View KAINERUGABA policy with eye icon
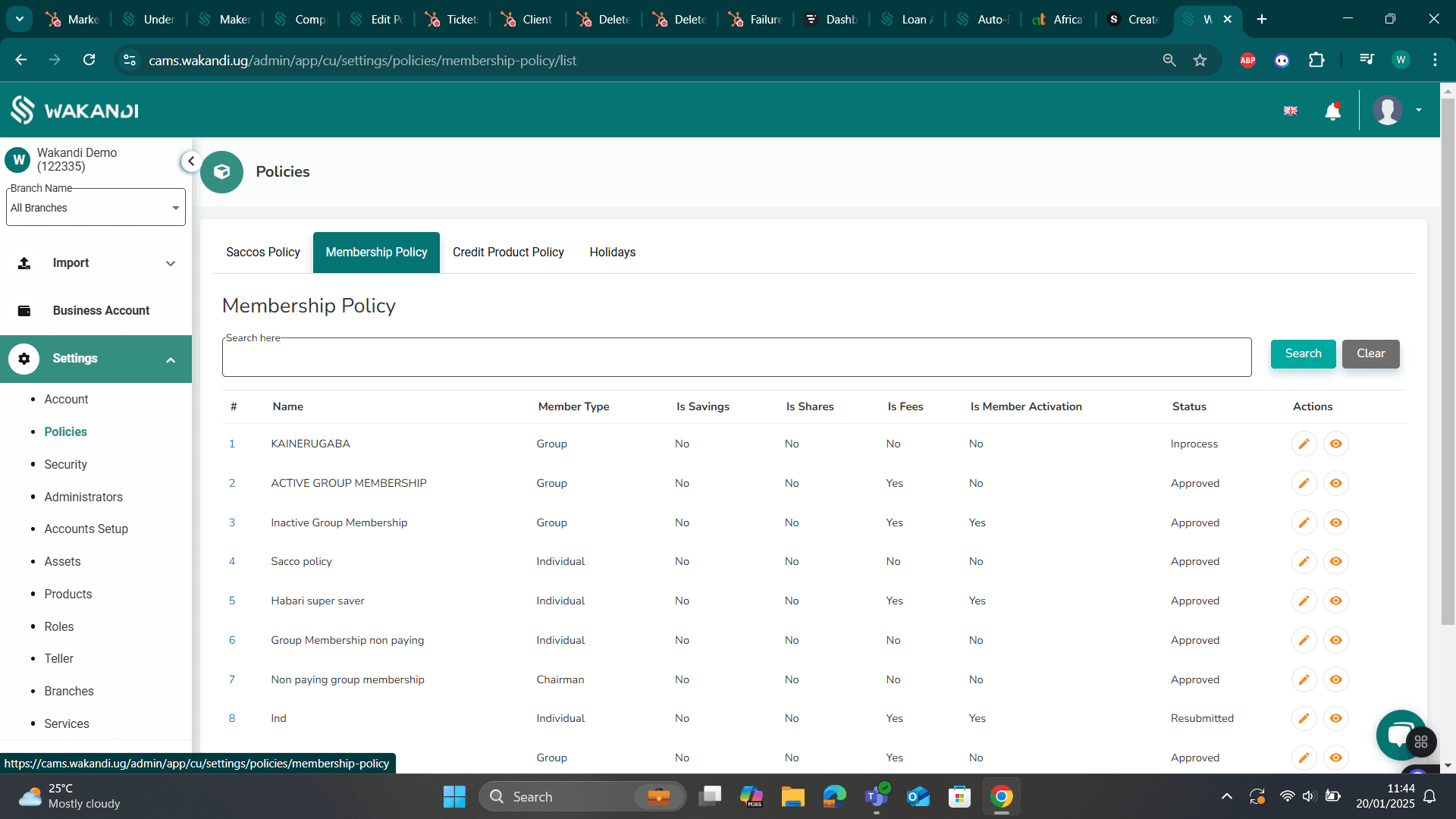 click(1335, 444)
